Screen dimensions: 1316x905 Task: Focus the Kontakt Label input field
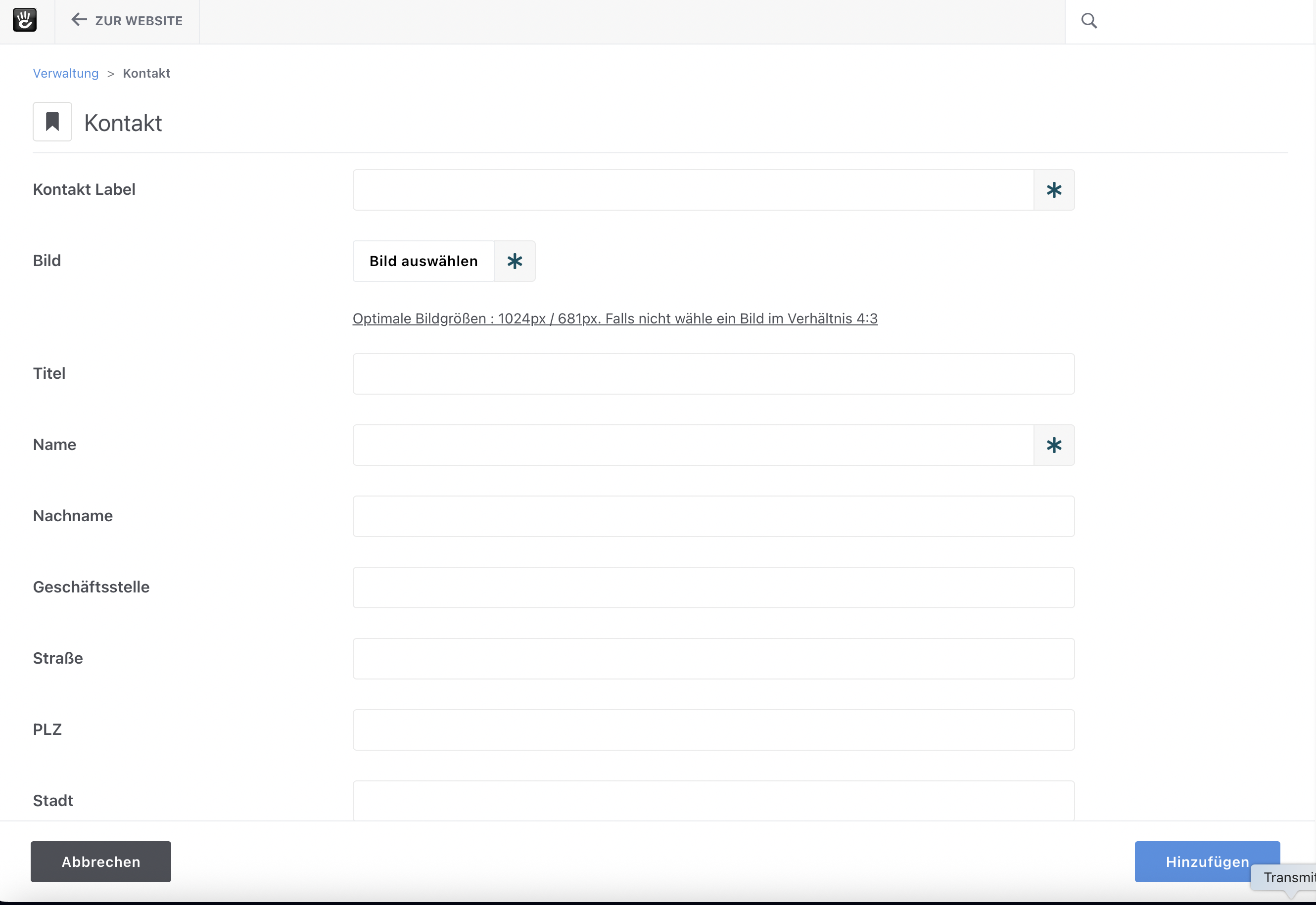pyautogui.click(x=693, y=190)
